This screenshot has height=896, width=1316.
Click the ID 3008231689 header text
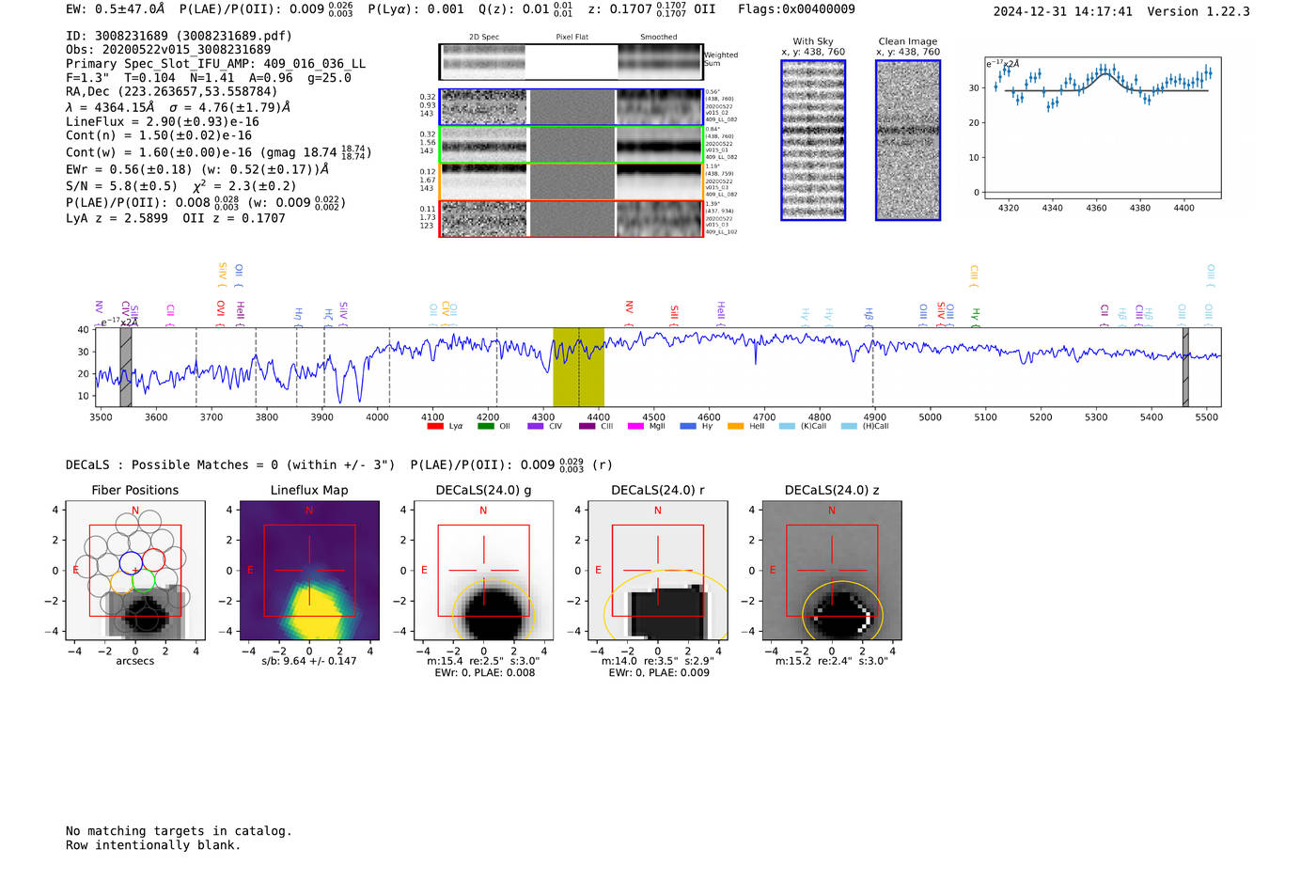click(x=179, y=36)
